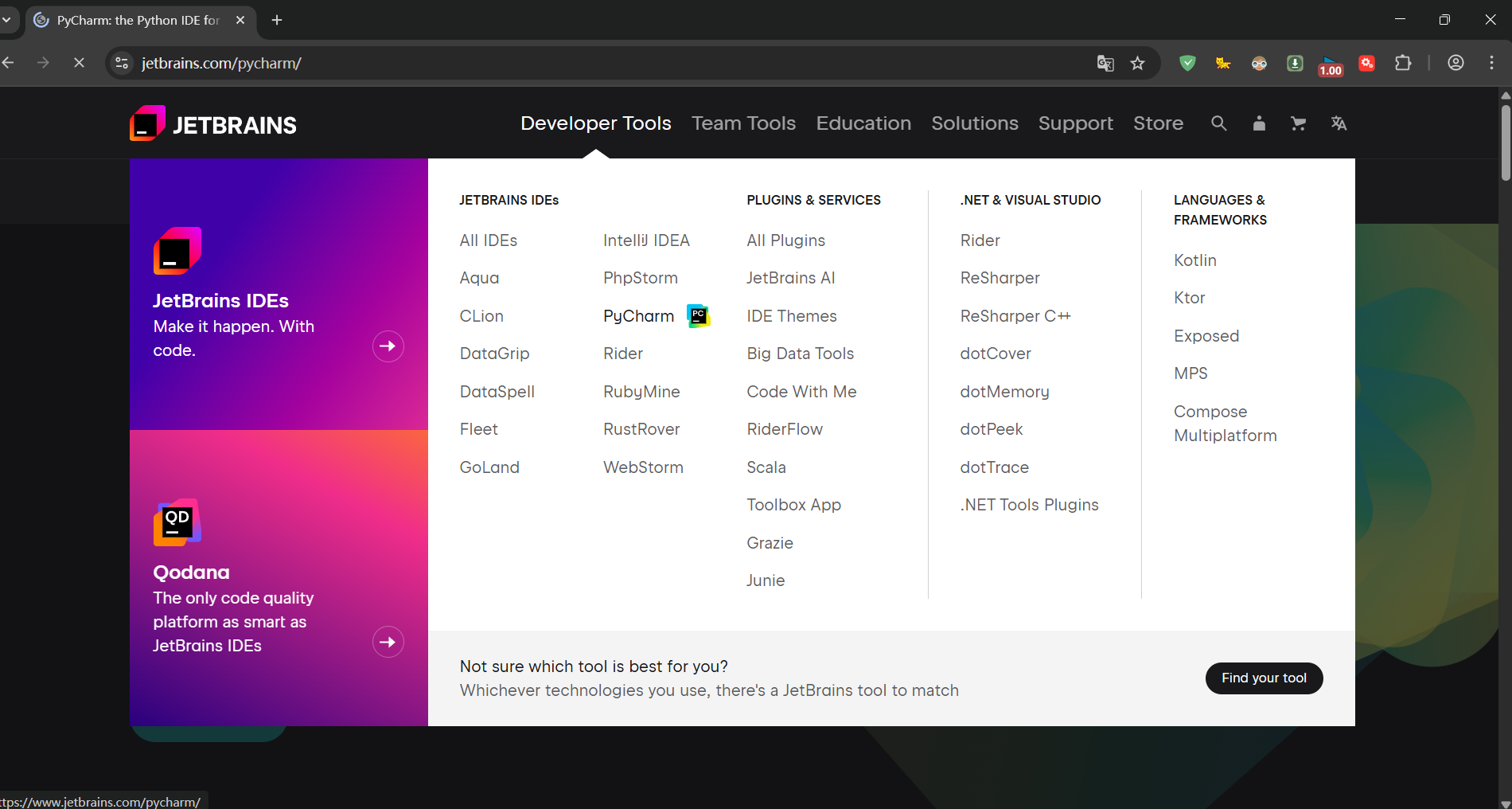1512x809 pixels.
Task: Click the PyCharm PC product icon
Action: [x=698, y=316]
